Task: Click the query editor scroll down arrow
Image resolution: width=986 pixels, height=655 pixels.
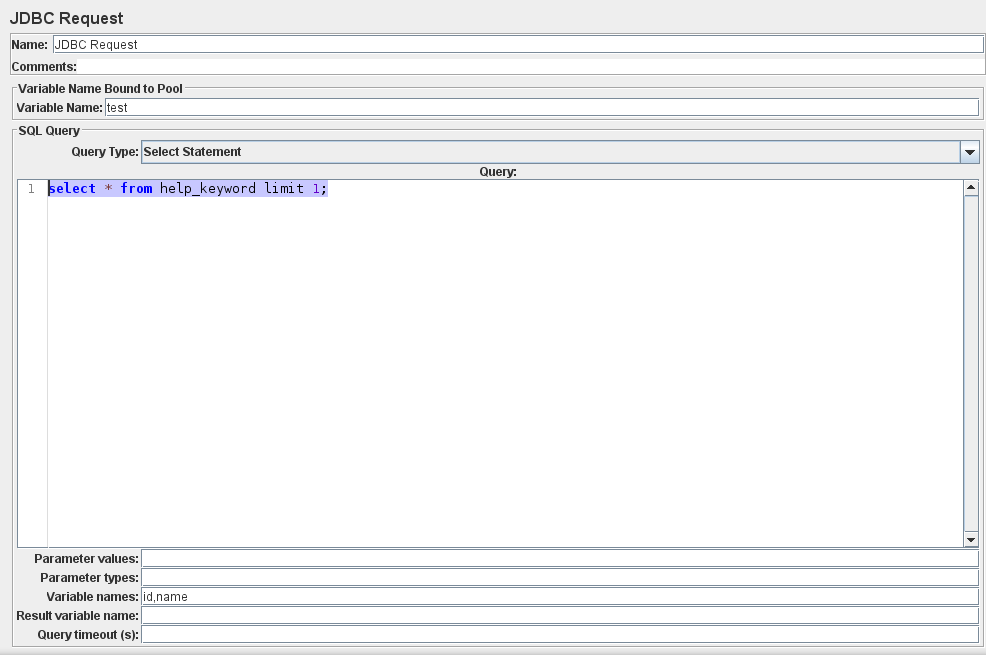Action: point(970,539)
